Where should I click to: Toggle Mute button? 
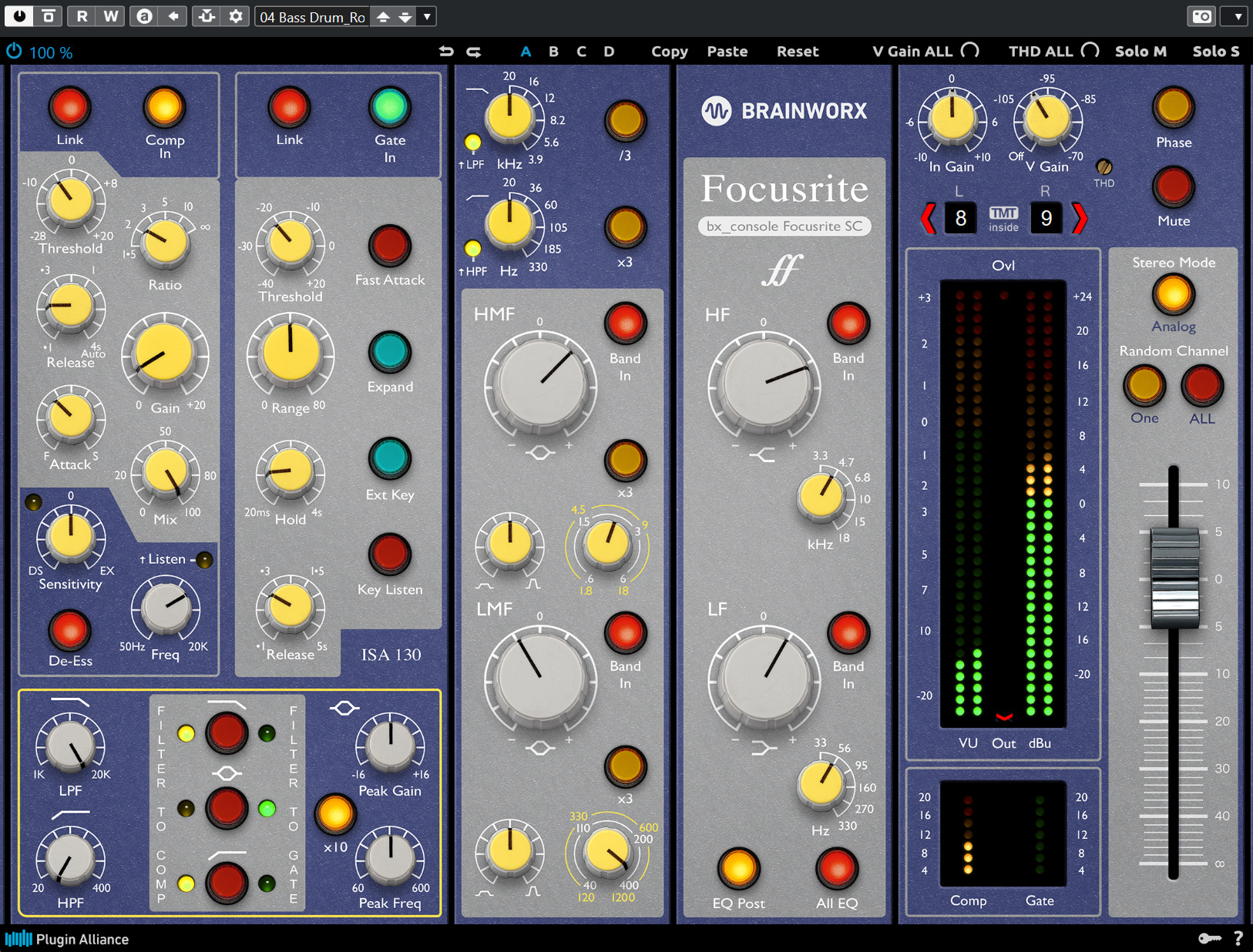click(x=1174, y=187)
